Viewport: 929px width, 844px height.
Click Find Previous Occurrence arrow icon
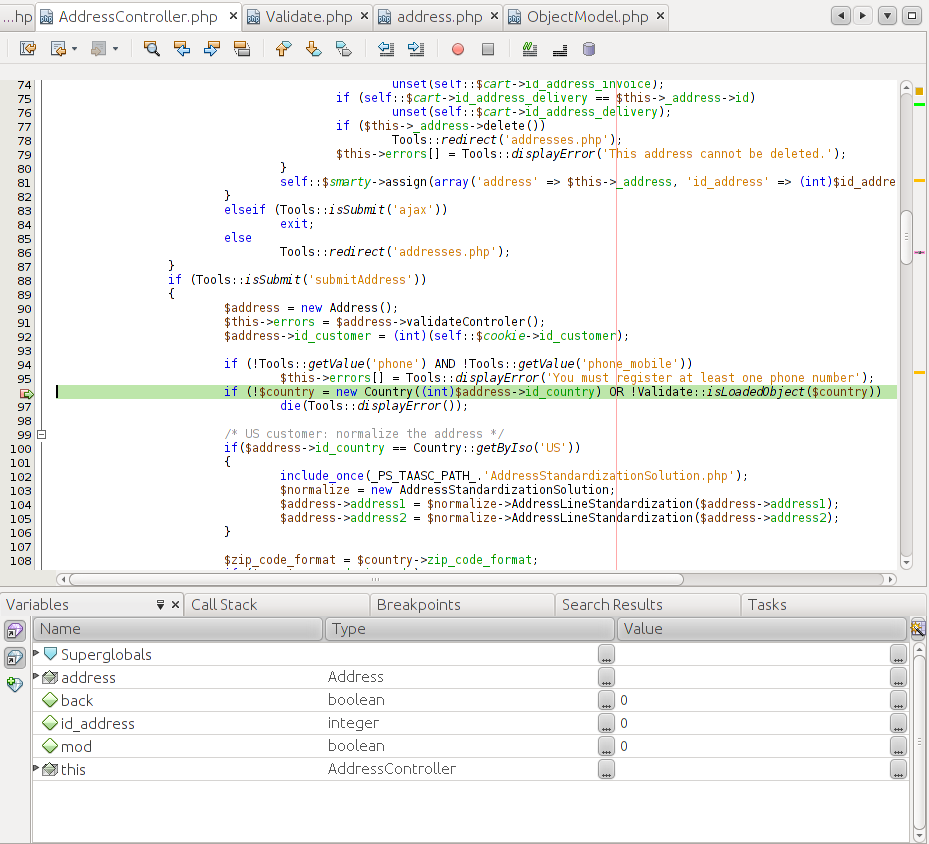pos(181,48)
